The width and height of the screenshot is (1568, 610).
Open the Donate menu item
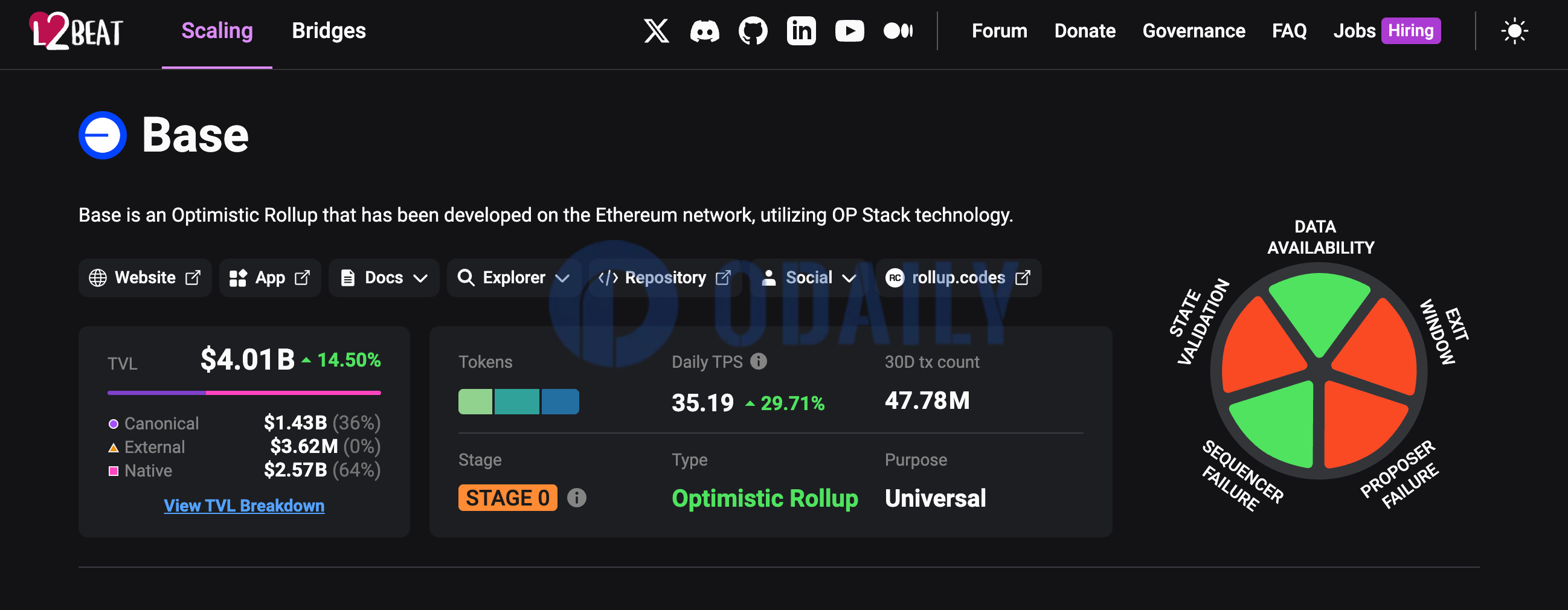click(x=1085, y=31)
